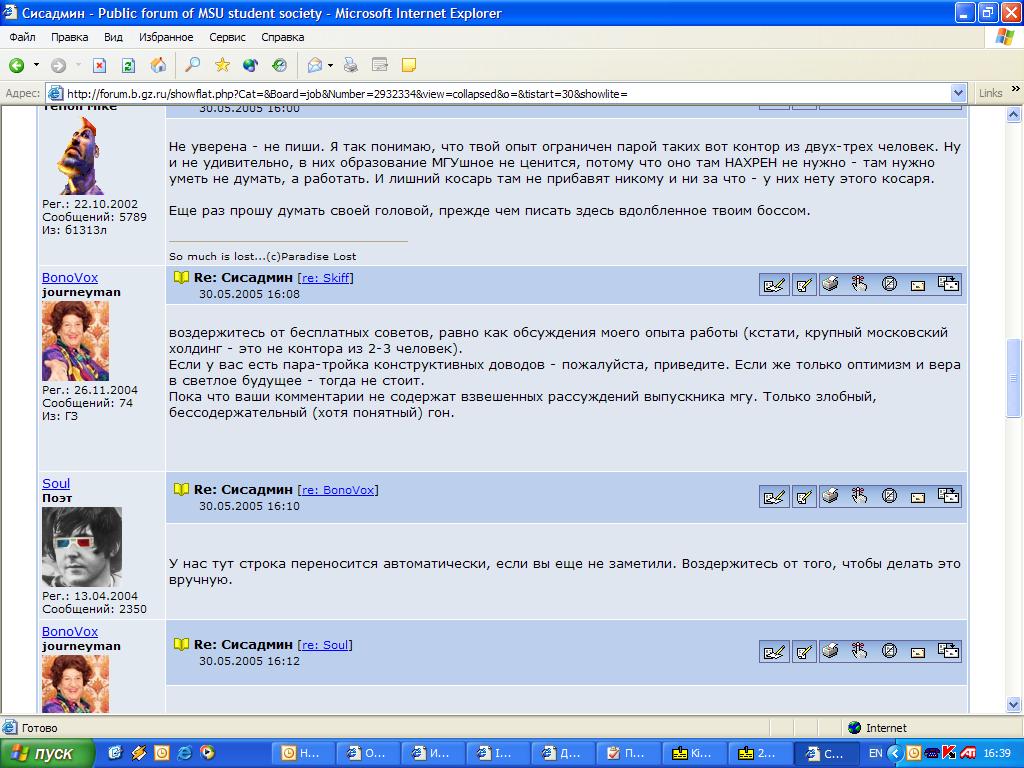Image resolution: width=1024 pixels, height=768 pixels.
Task: Open the Избранное menu
Action: coord(166,37)
